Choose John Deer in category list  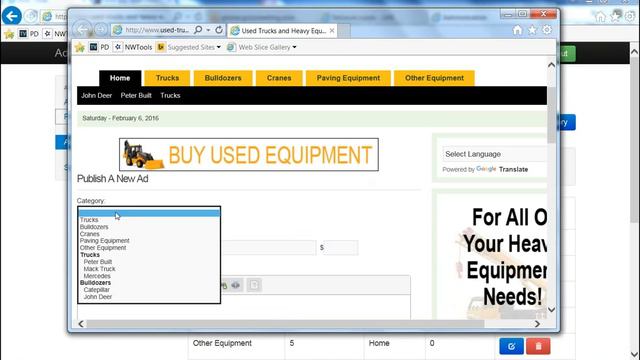click(98, 297)
